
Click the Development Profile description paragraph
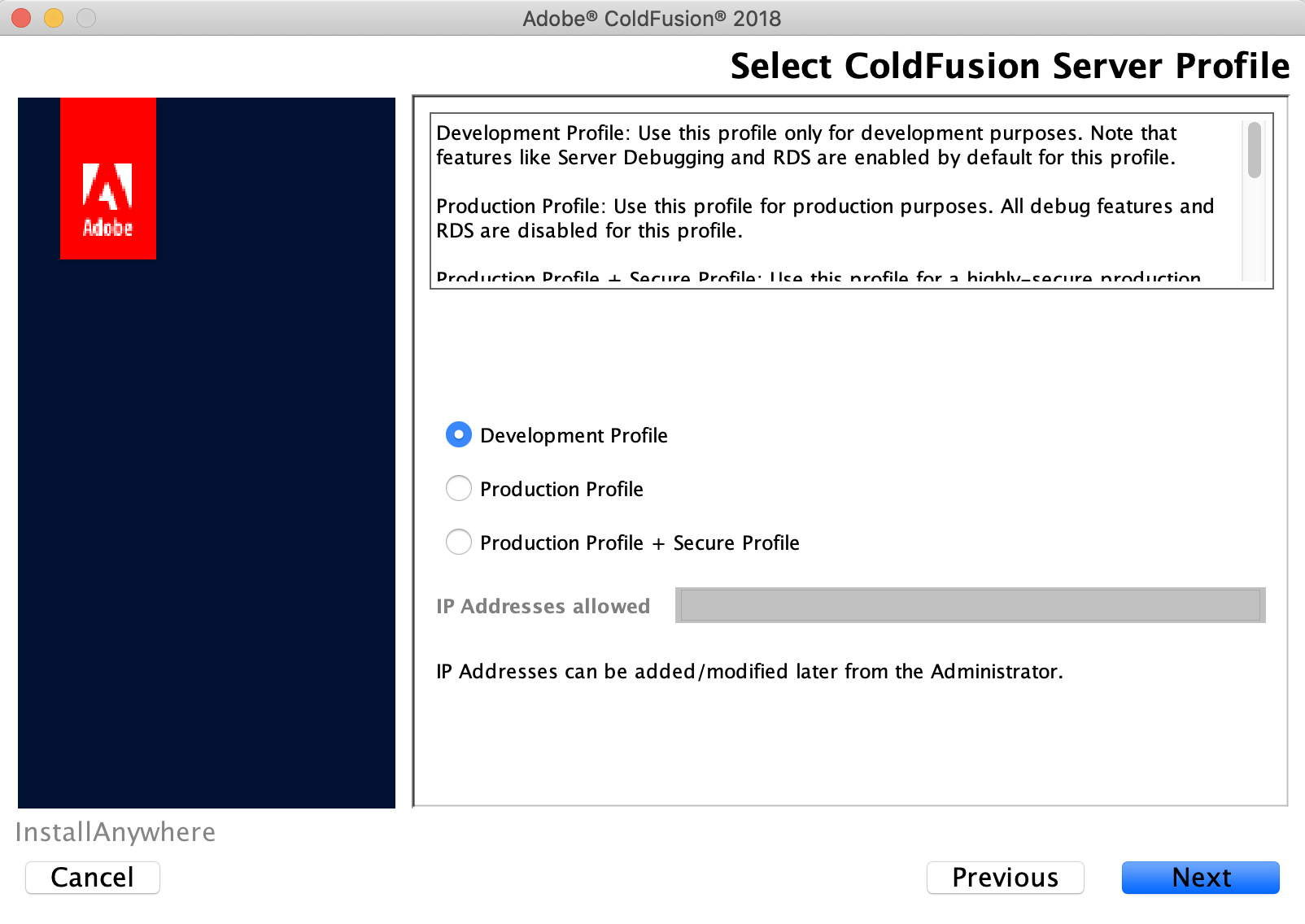click(806, 145)
